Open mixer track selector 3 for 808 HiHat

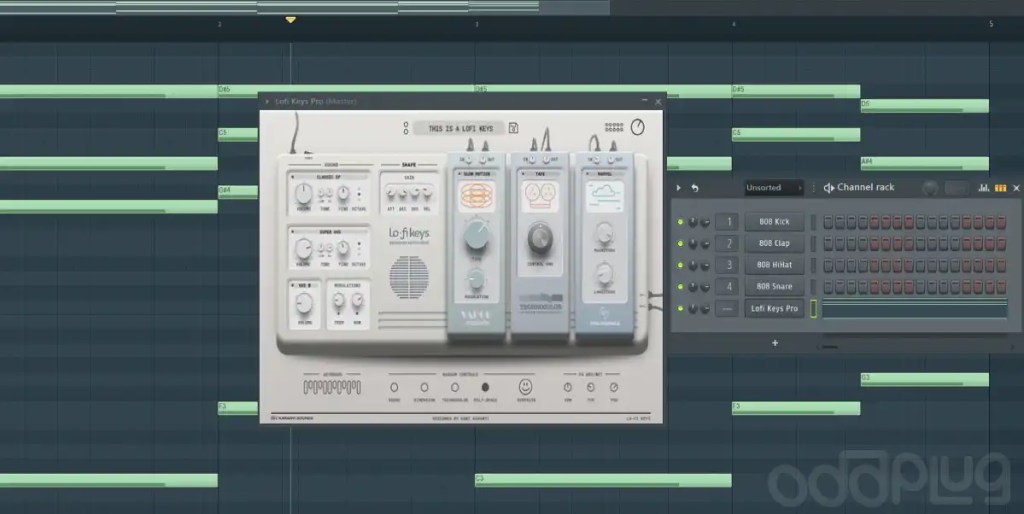pyautogui.click(x=728, y=265)
